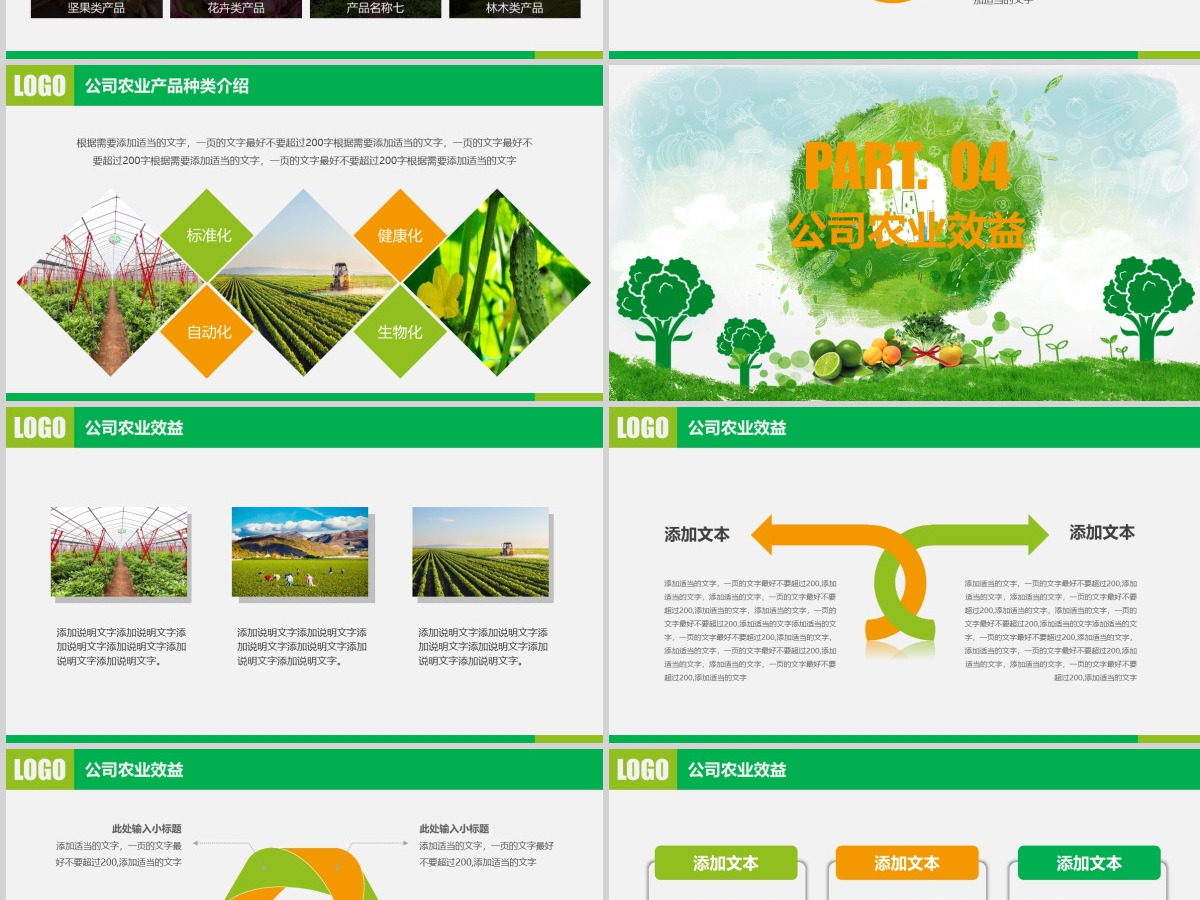Click the orange 添加文本 label box
Screen dimensions: 1200x900
[x=907, y=863]
